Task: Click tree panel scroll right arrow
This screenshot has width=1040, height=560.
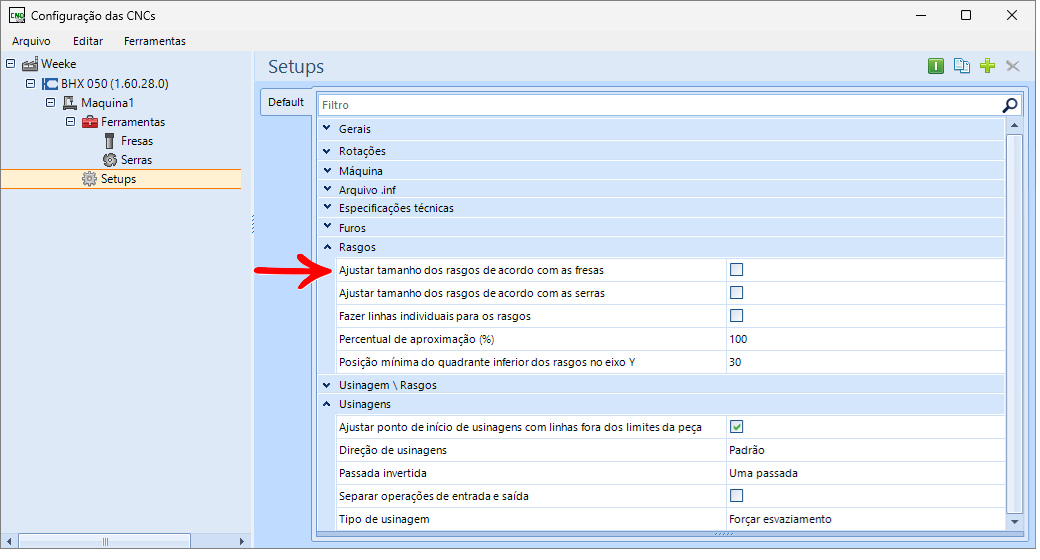Action: tap(241, 541)
